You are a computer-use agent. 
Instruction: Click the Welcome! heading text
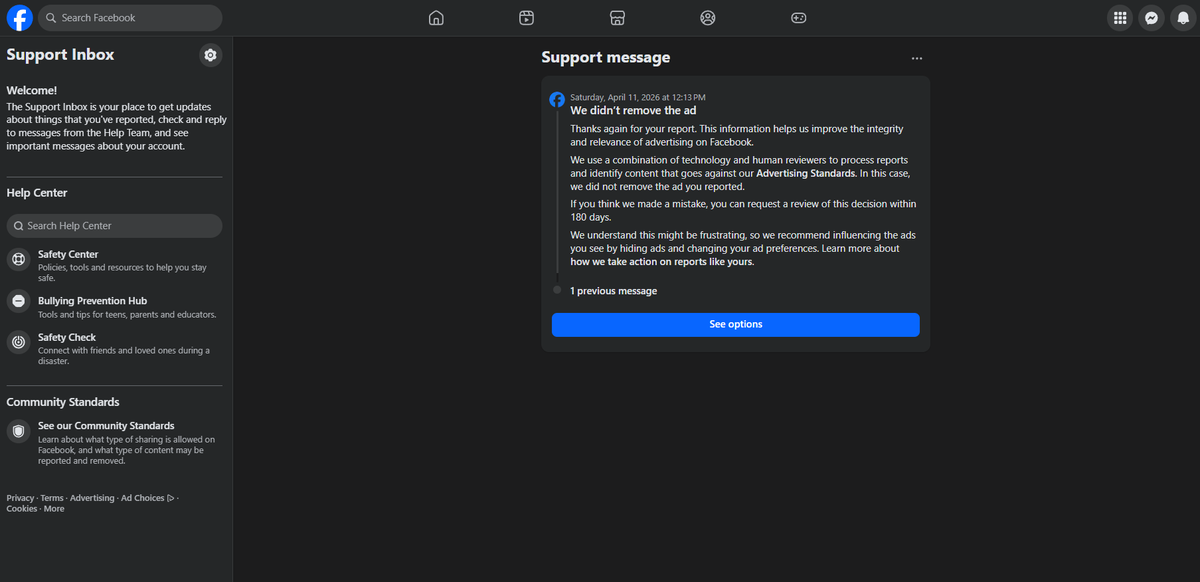click(x=32, y=90)
